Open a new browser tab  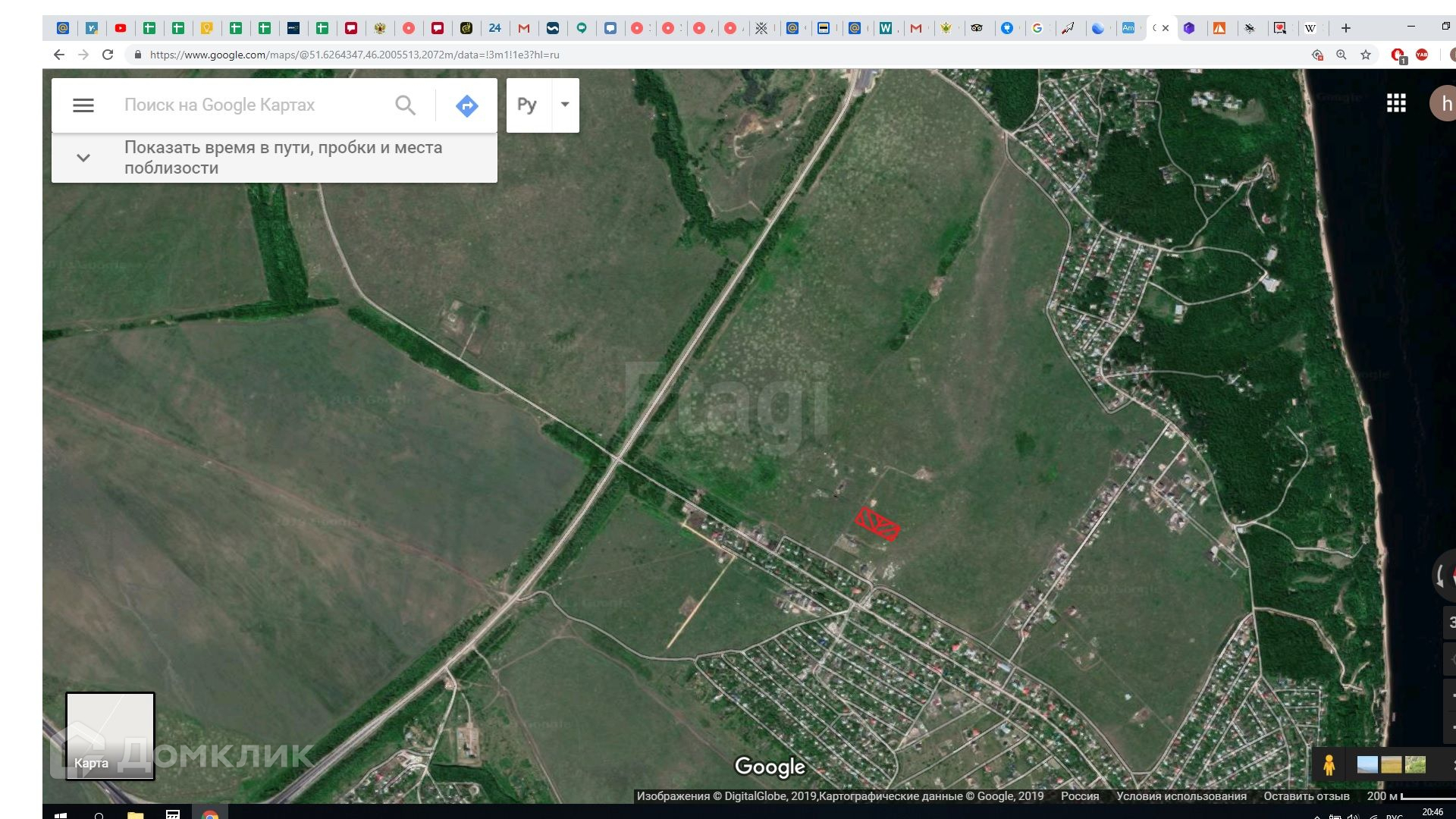(1346, 28)
